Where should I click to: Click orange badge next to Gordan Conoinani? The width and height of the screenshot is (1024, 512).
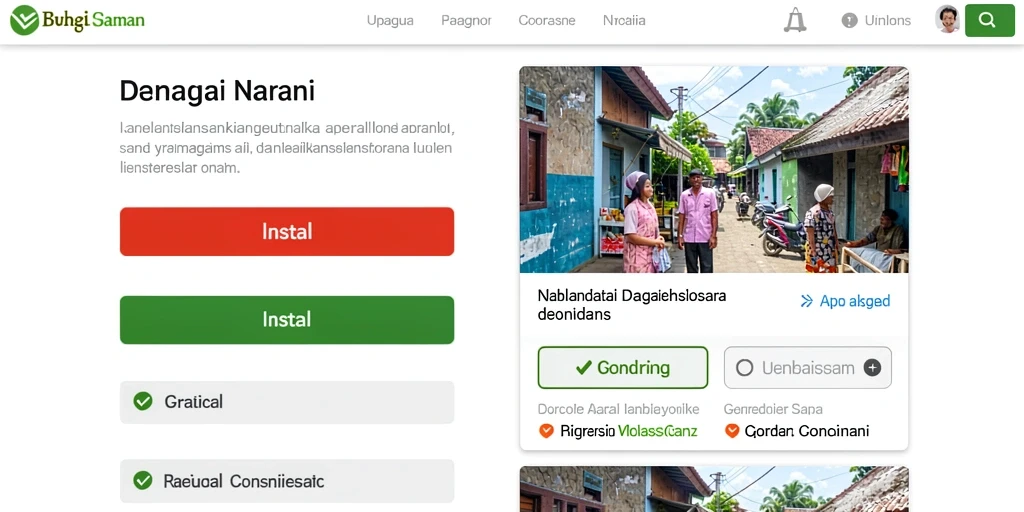[732, 431]
